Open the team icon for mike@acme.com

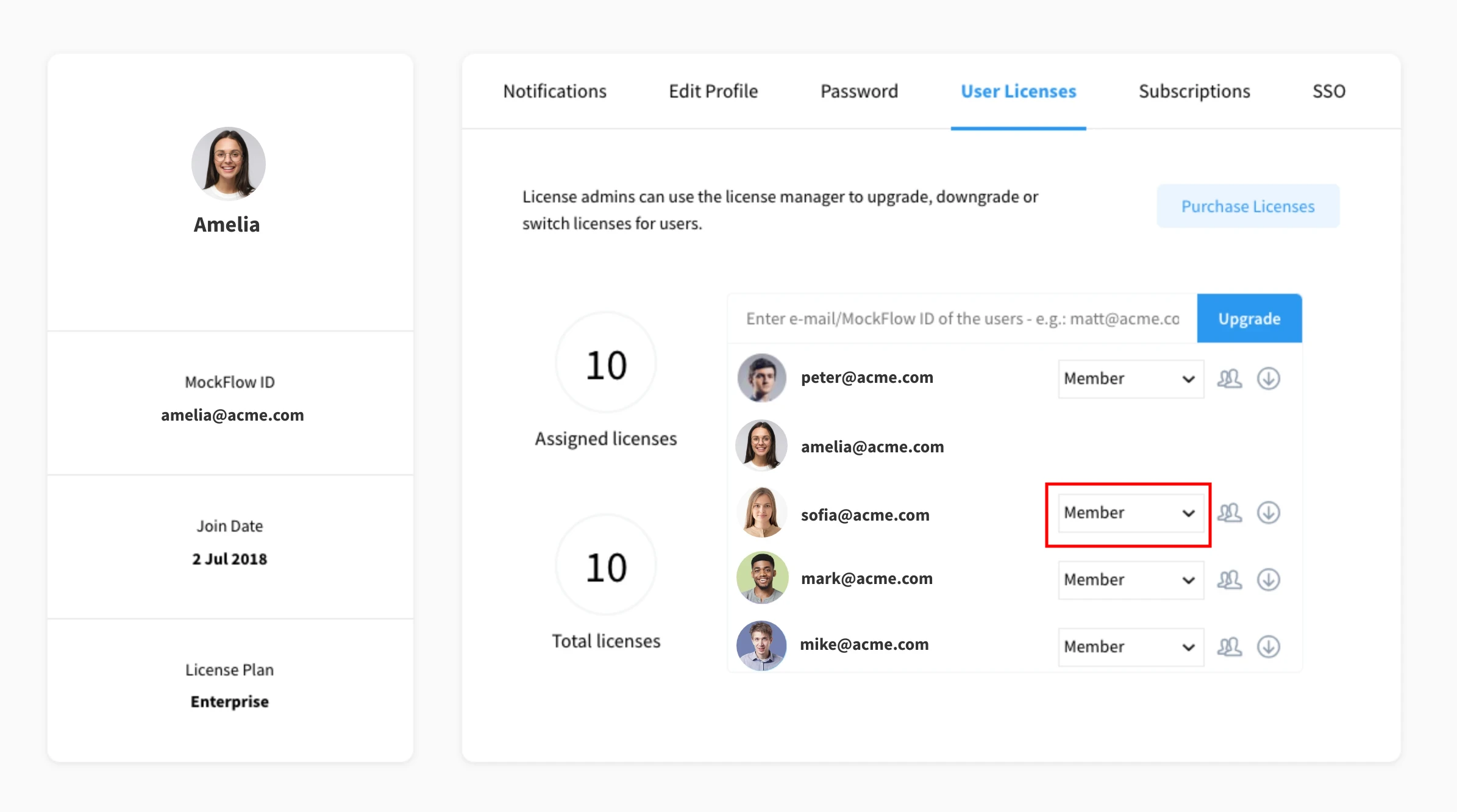1229,647
